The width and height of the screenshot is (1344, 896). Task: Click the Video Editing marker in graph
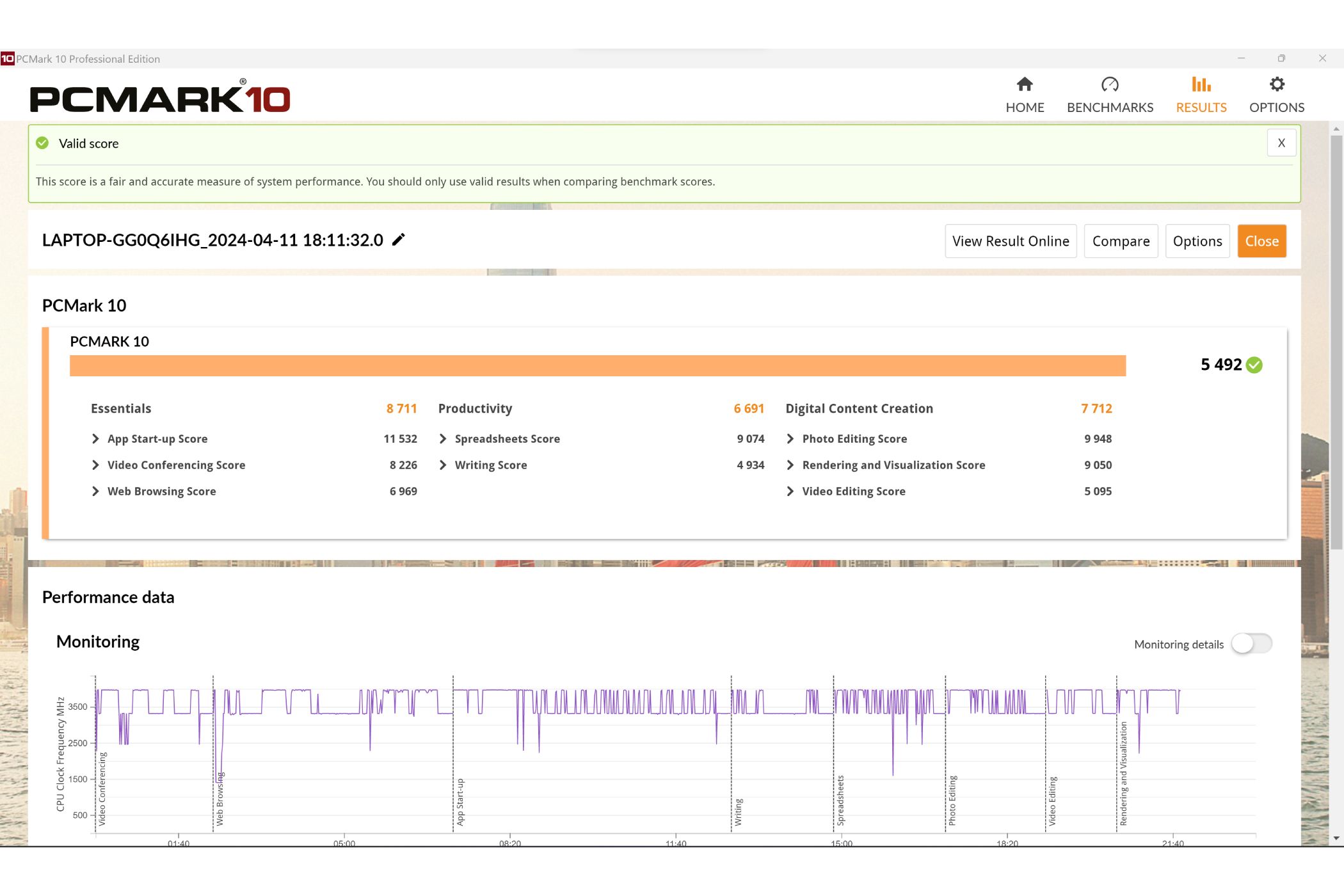[1053, 801]
